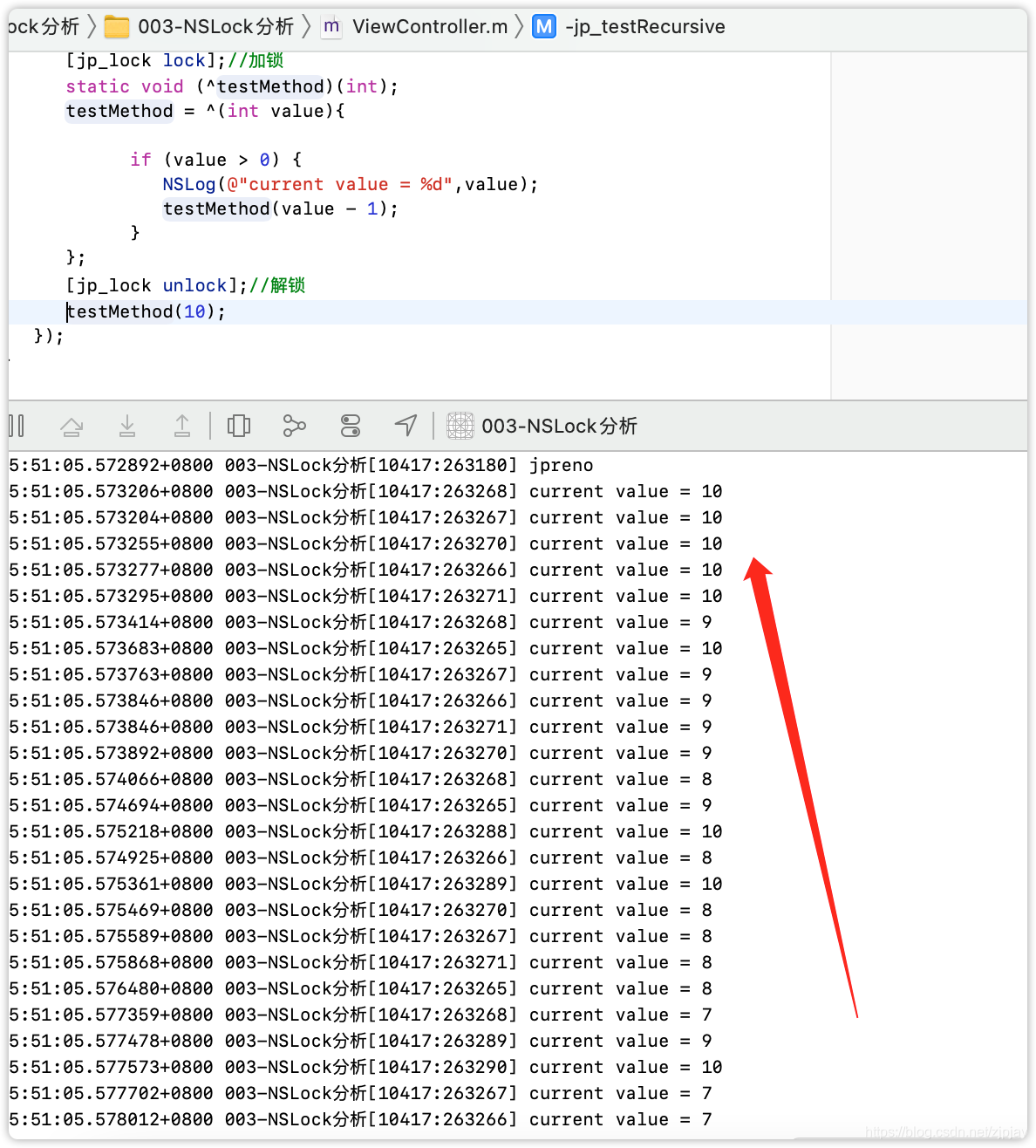Click the console log line ending jpreno
This screenshot has height=1148, width=1036.
click(x=301, y=465)
